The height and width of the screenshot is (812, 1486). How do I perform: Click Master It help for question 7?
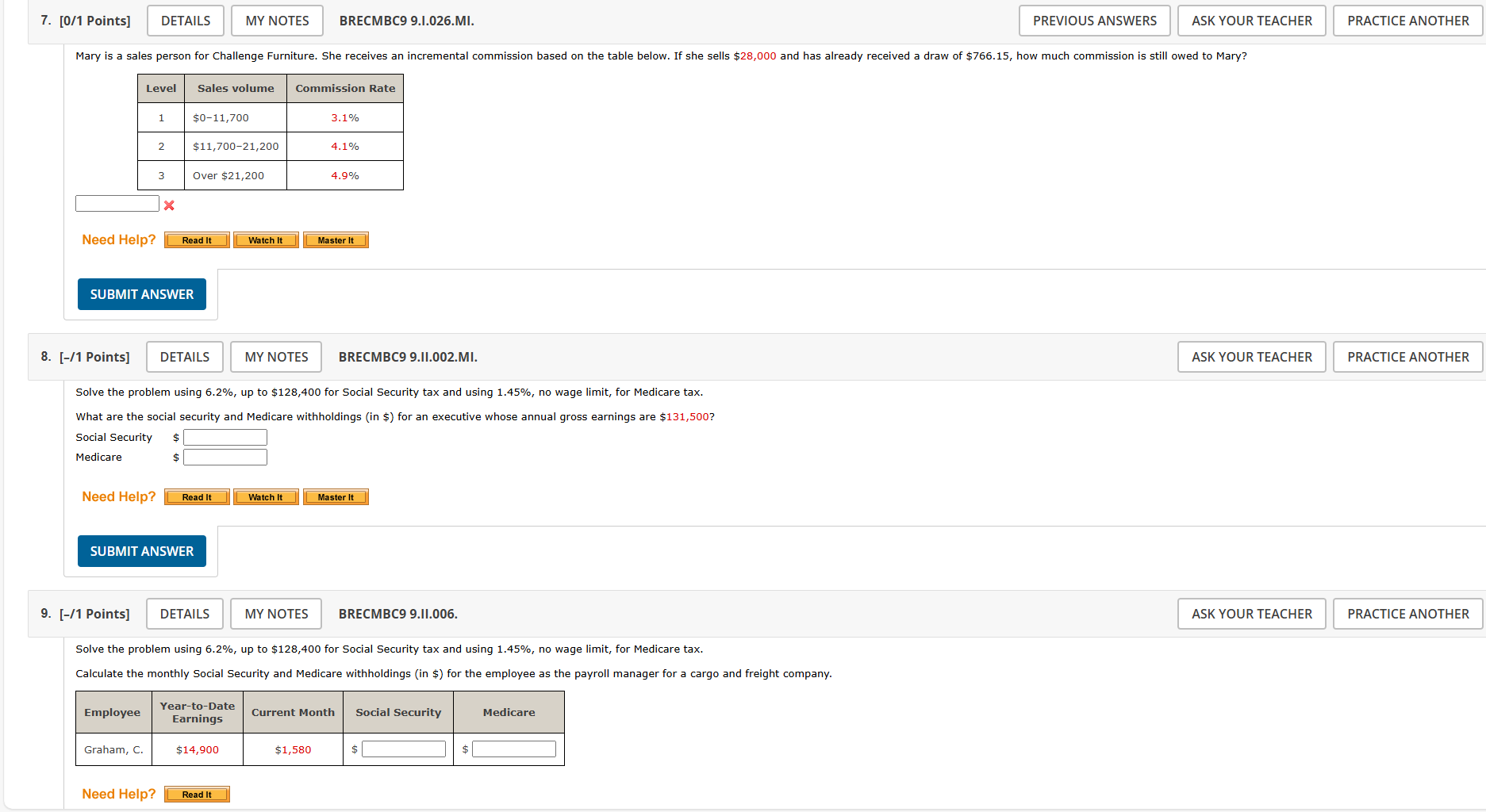[x=336, y=239]
